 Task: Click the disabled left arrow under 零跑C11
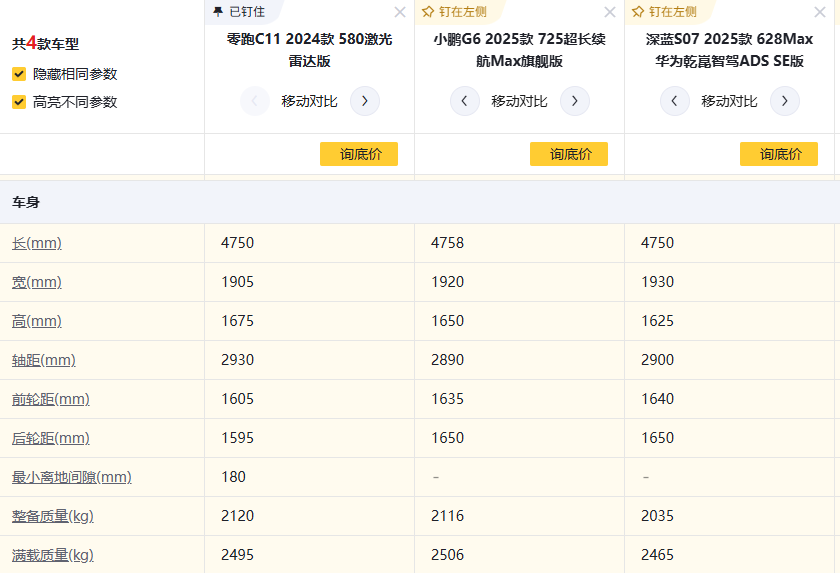coord(254,101)
